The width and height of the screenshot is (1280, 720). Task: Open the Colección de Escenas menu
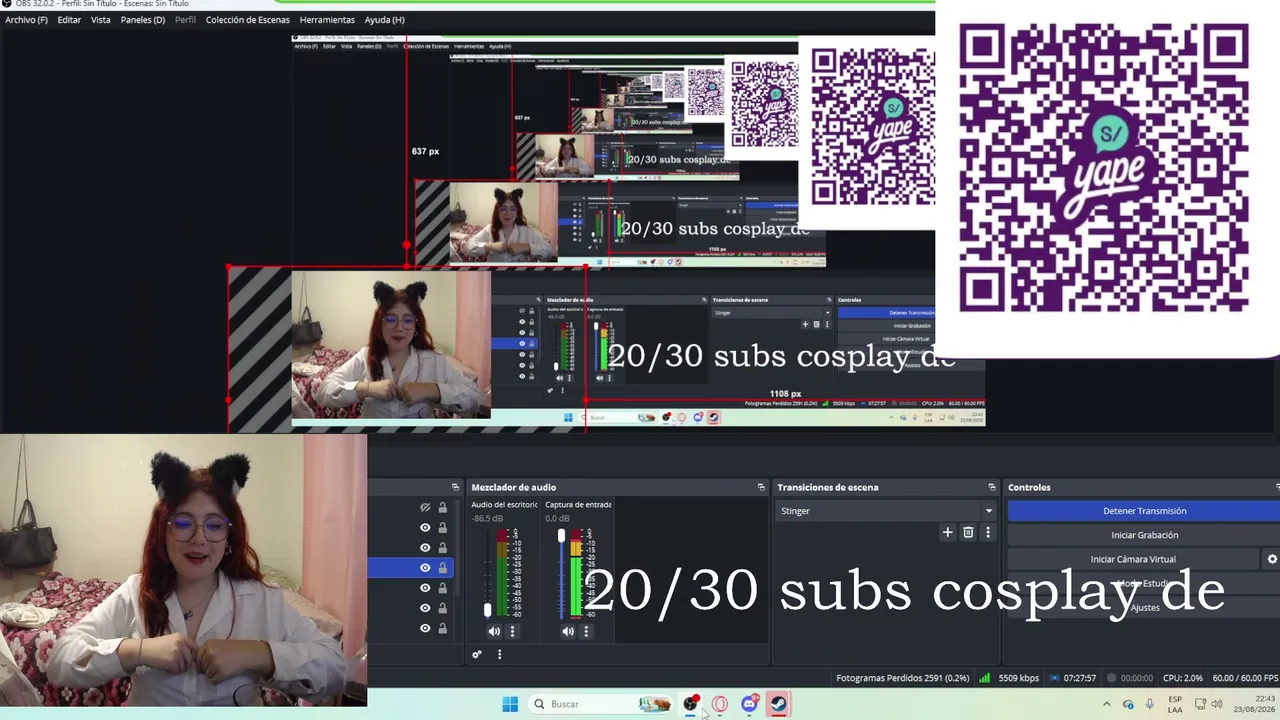248,20
